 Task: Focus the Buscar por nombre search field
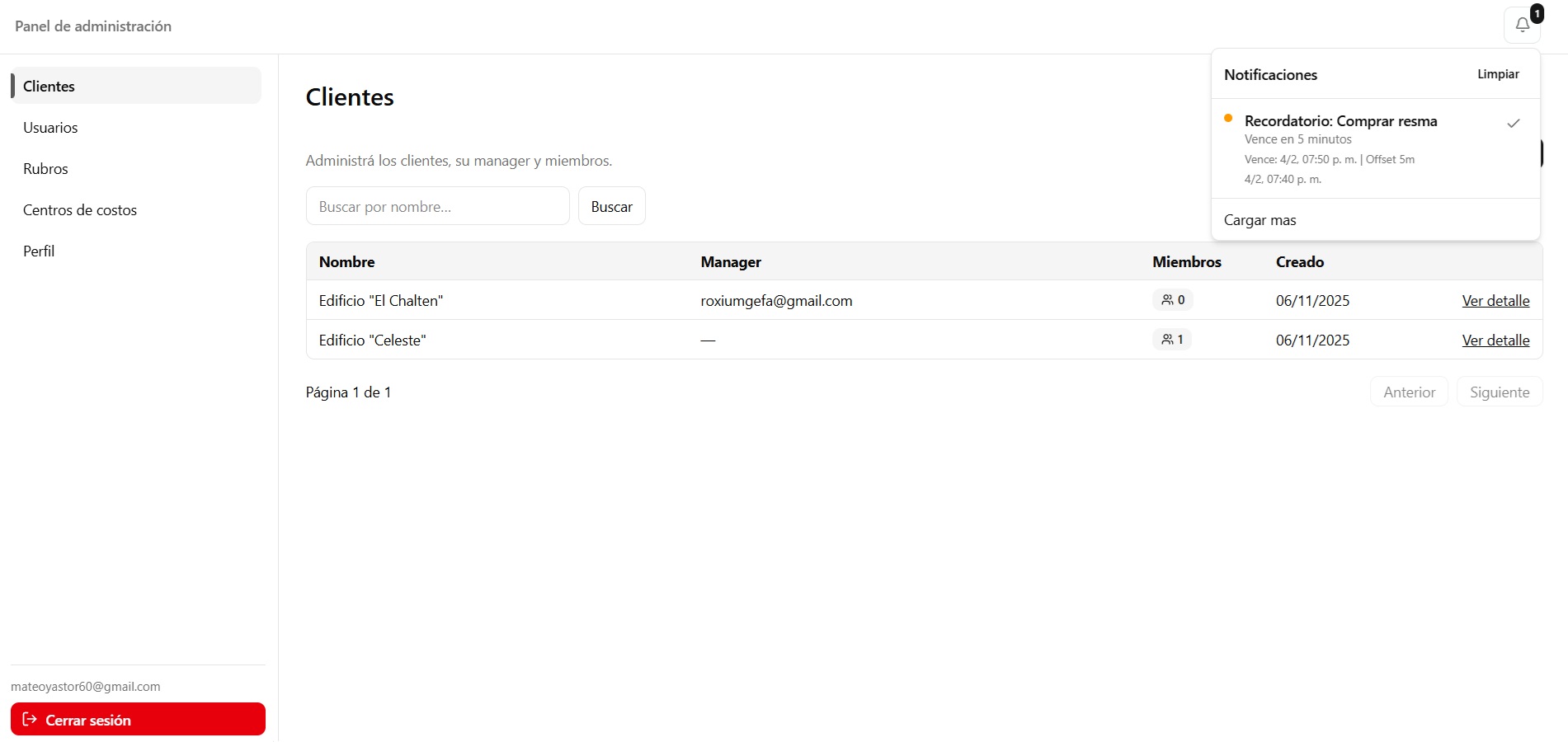point(437,206)
